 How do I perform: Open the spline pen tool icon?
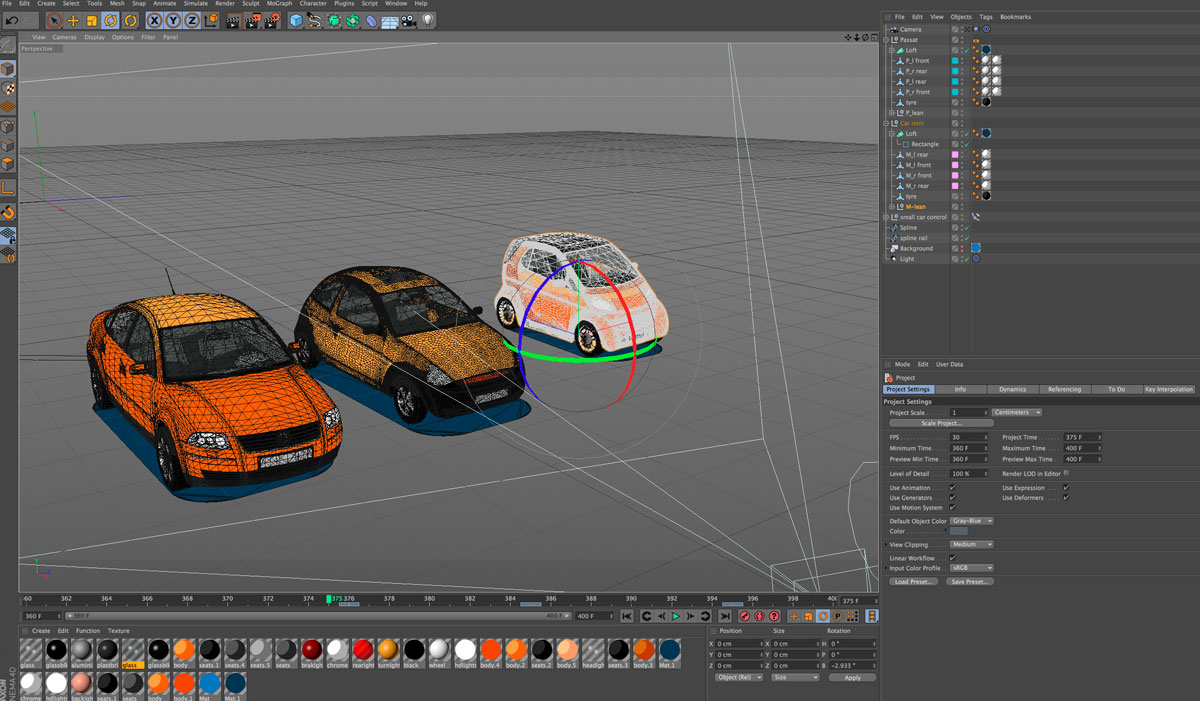tap(314, 20)
